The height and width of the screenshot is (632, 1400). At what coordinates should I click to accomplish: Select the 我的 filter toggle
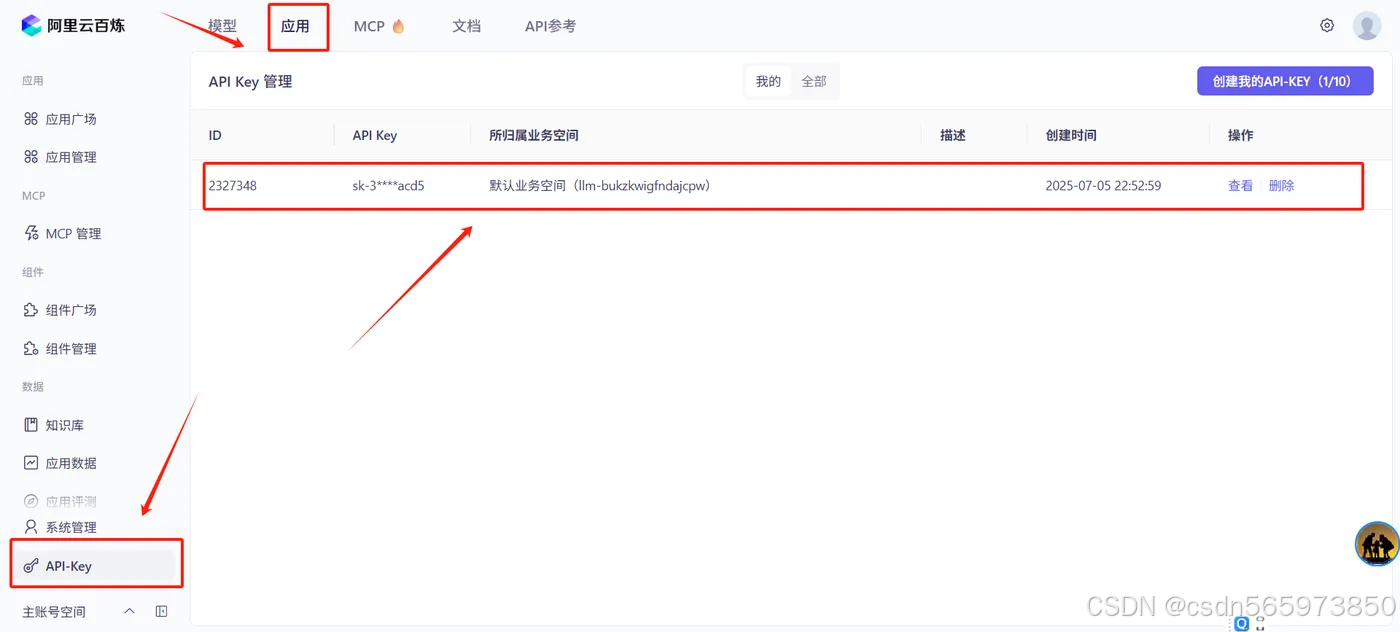[768, 82]
